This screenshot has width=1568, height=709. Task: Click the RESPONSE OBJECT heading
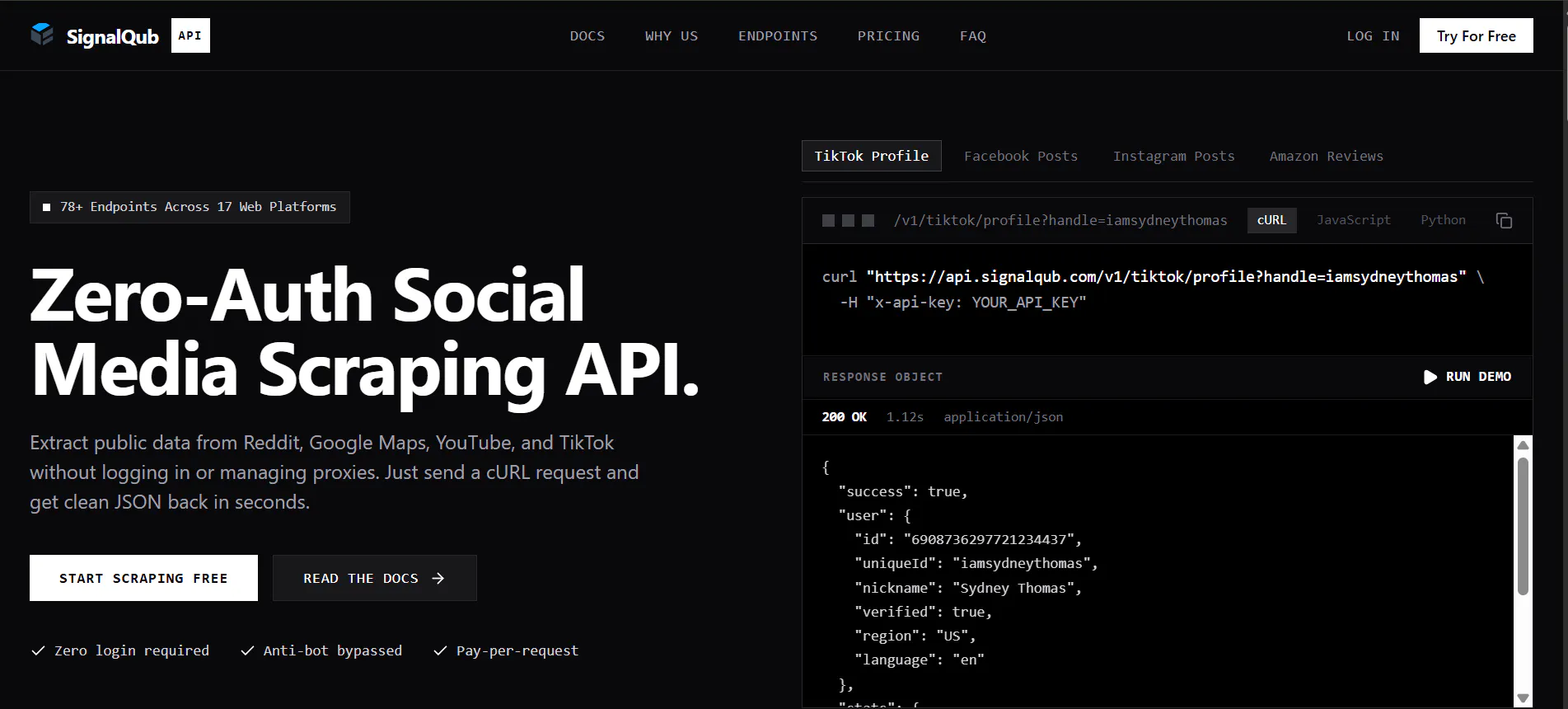pos(882,377)
